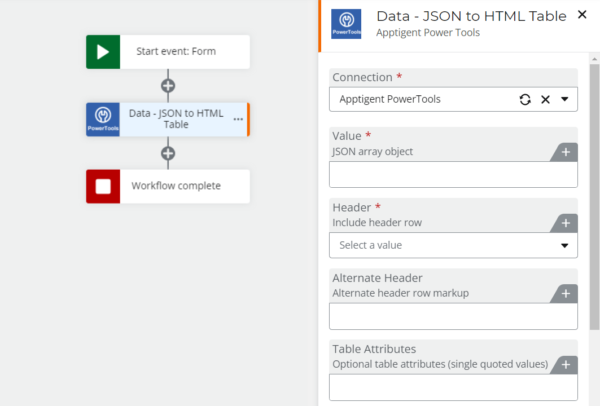
Task: Insert variable for Alternate Header field
Action: click(x=566, y=293)
